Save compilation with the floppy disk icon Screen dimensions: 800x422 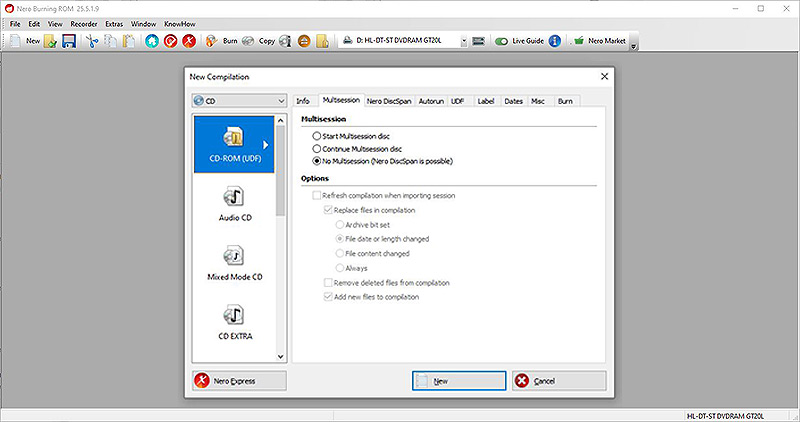click(x=69, y=41)
